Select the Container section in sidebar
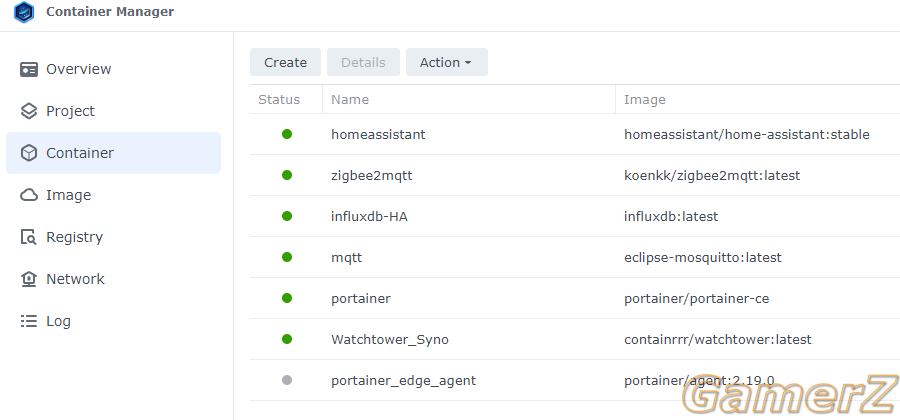The height and width of the screenshot is (420, 900). tap(113, 153)
